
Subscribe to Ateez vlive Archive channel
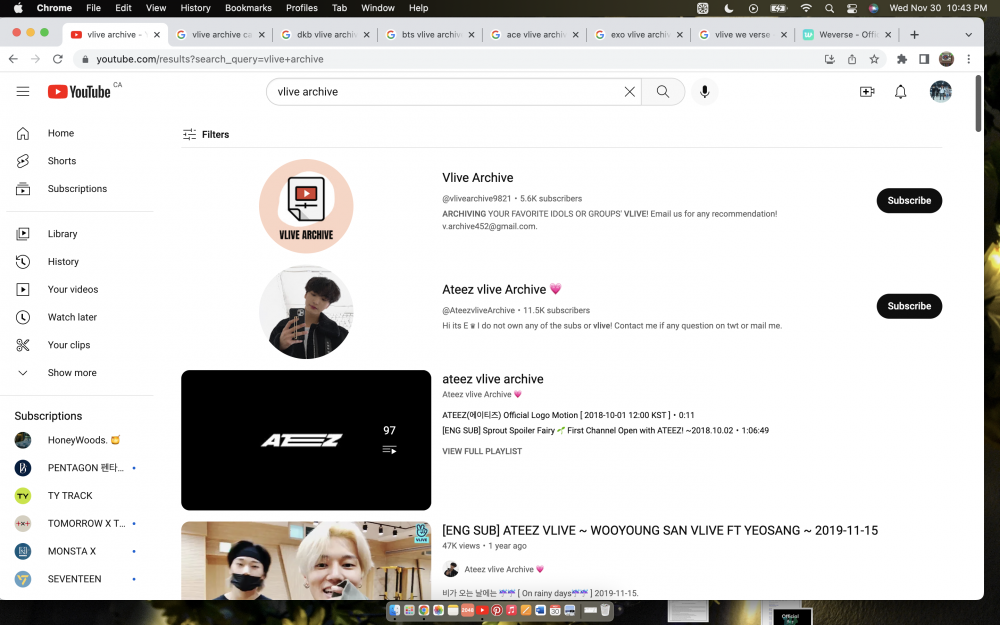click(x=909, y=306)
